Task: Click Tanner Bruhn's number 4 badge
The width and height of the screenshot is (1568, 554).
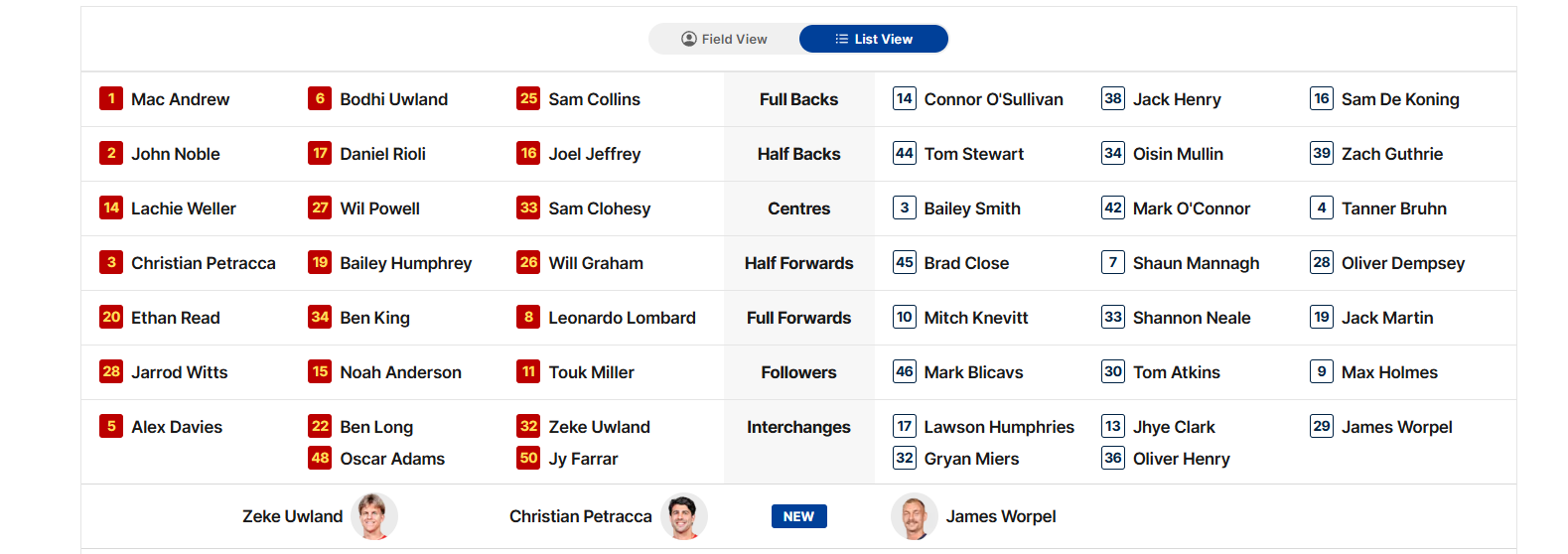Action: tap(1321, 208)
